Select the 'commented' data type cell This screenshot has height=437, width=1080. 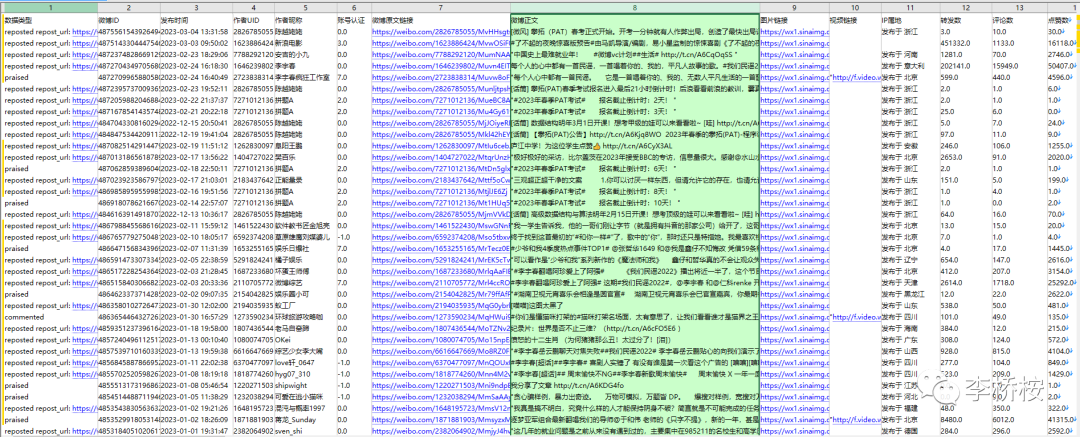[50, 318]
